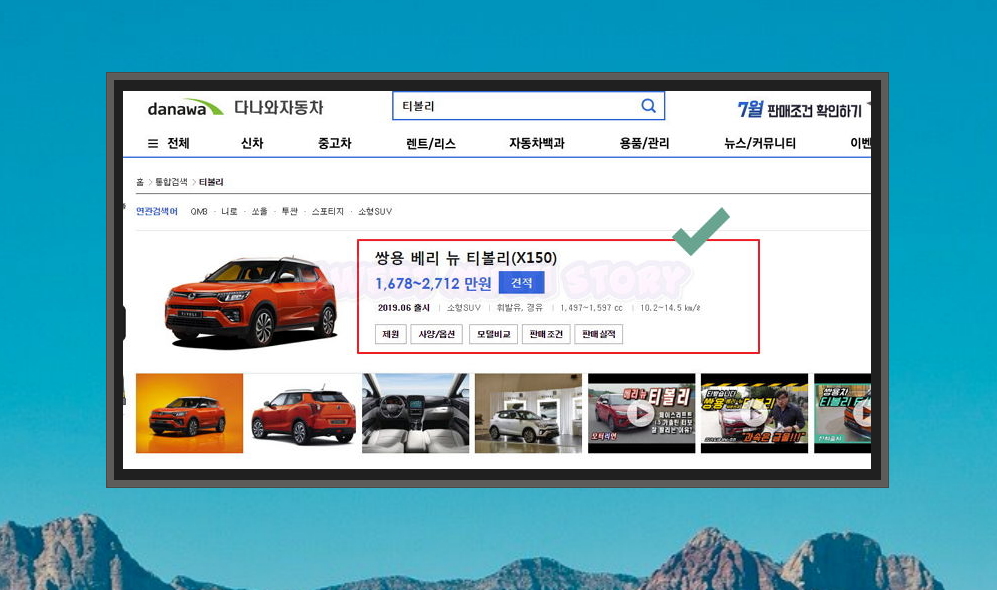Click the 휘발유, 경유 fuel type text
This screenshot has height=590, width=997.
point(519,308)
